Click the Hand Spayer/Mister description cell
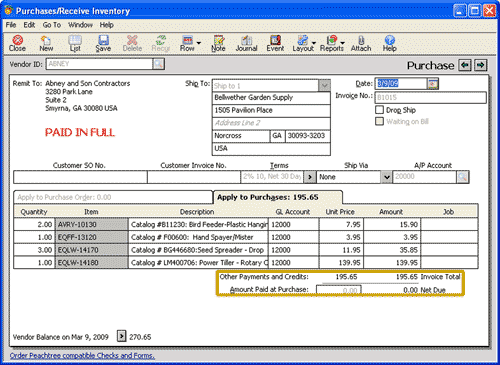 click(198, 237)
